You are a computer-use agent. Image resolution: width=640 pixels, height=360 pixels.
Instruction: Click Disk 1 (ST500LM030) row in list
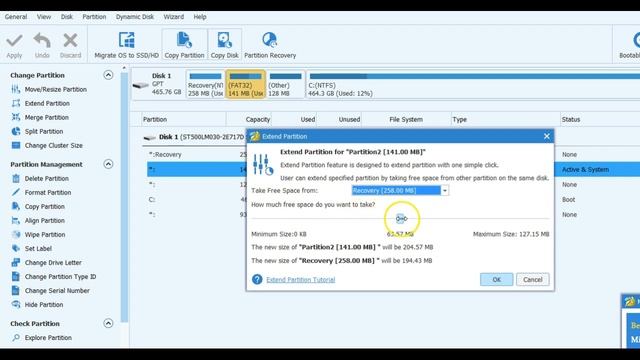pyautogui.click(x=195, y=137)
